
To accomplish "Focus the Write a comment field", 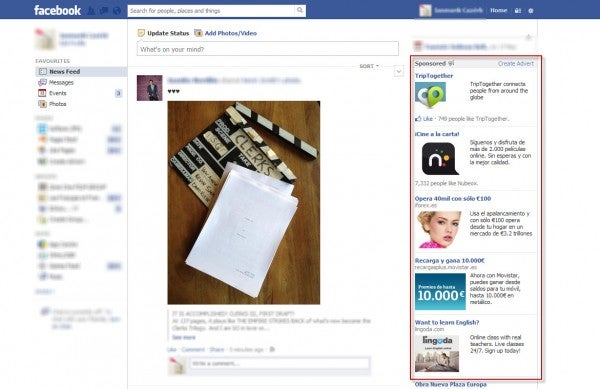I will [280, 363].
